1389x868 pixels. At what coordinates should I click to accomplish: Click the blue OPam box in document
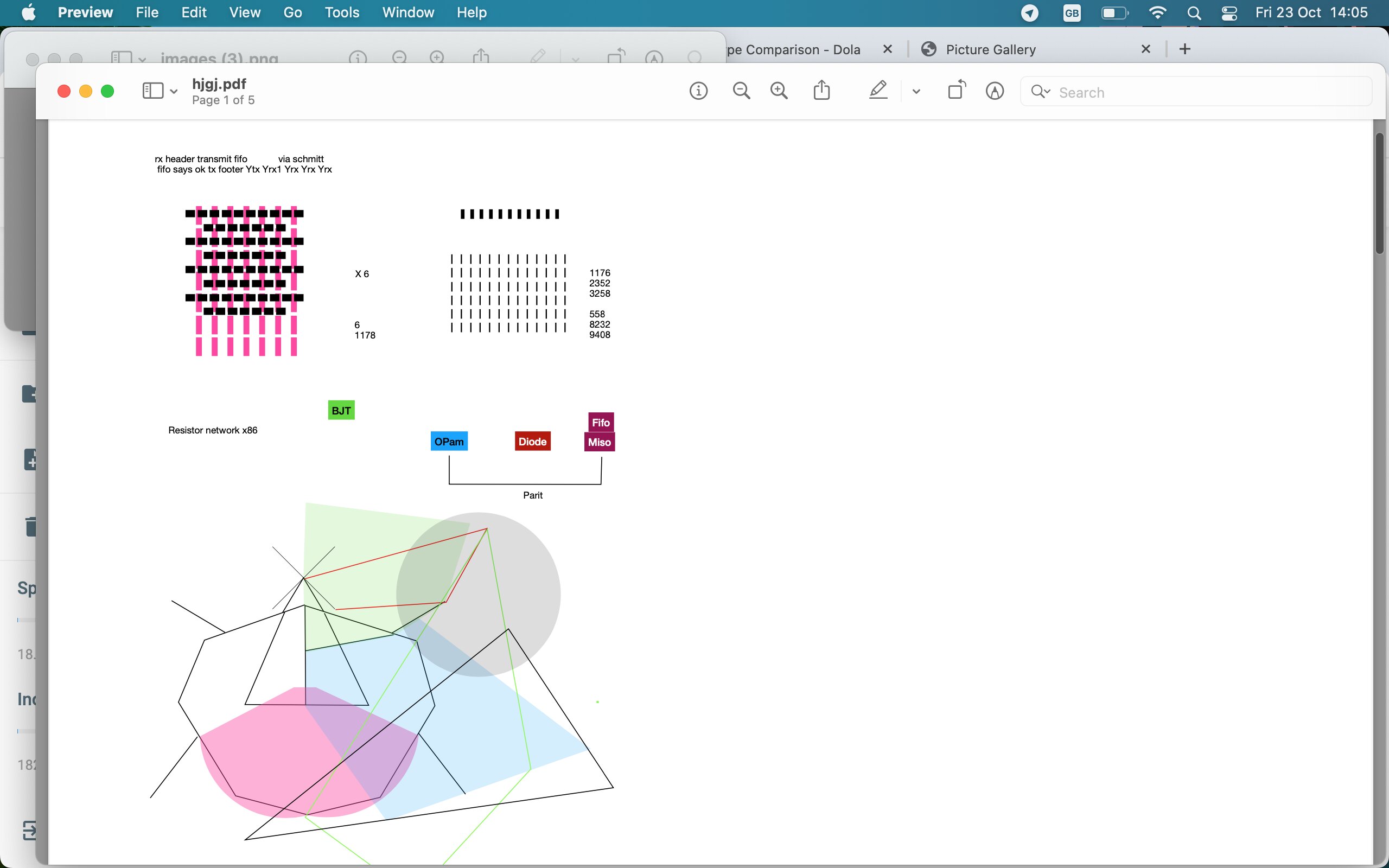pos(449,442)
